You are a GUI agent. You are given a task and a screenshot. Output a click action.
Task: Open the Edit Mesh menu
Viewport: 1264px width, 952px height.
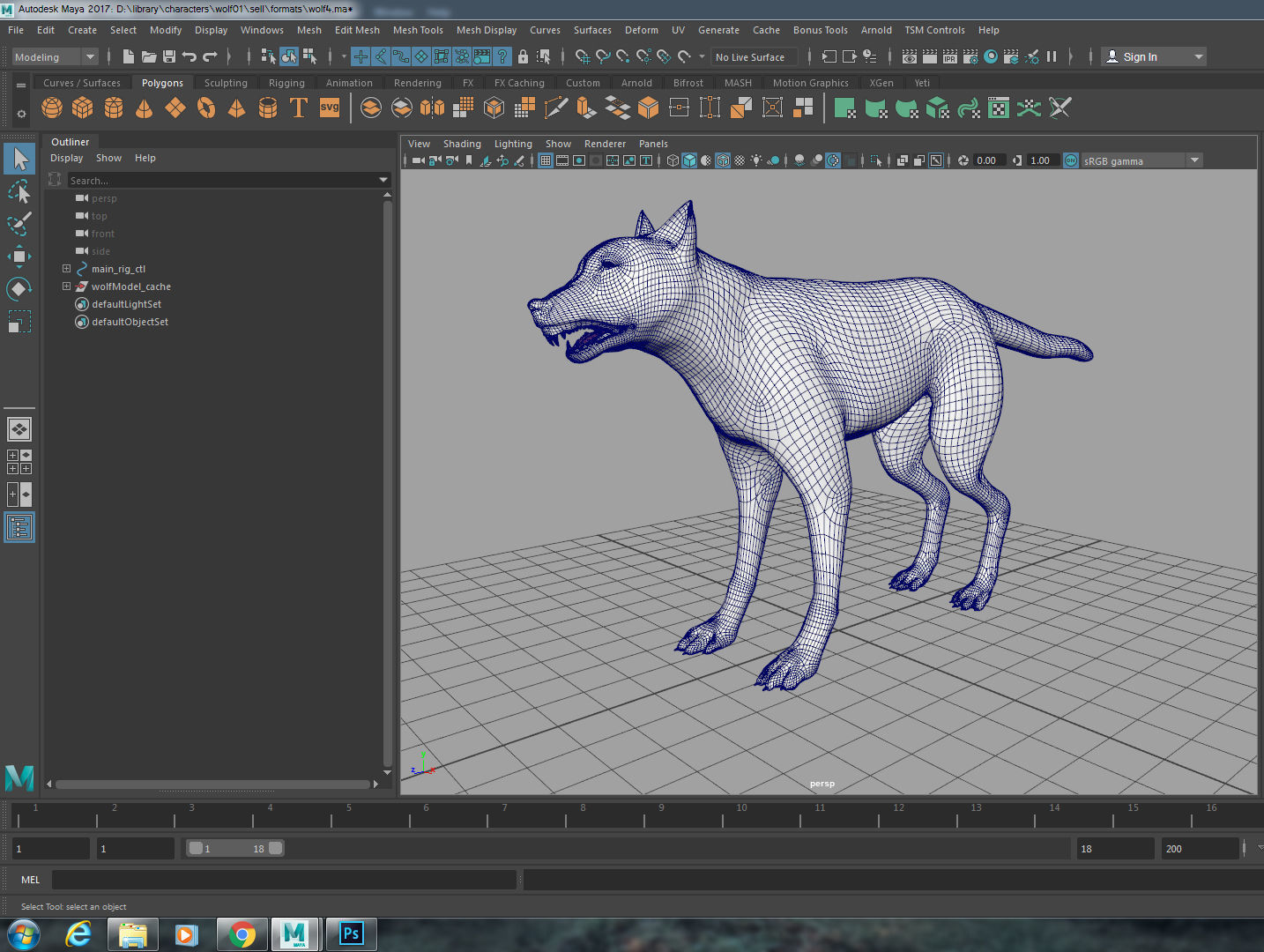pyautogui.click(x=357, y=30)
